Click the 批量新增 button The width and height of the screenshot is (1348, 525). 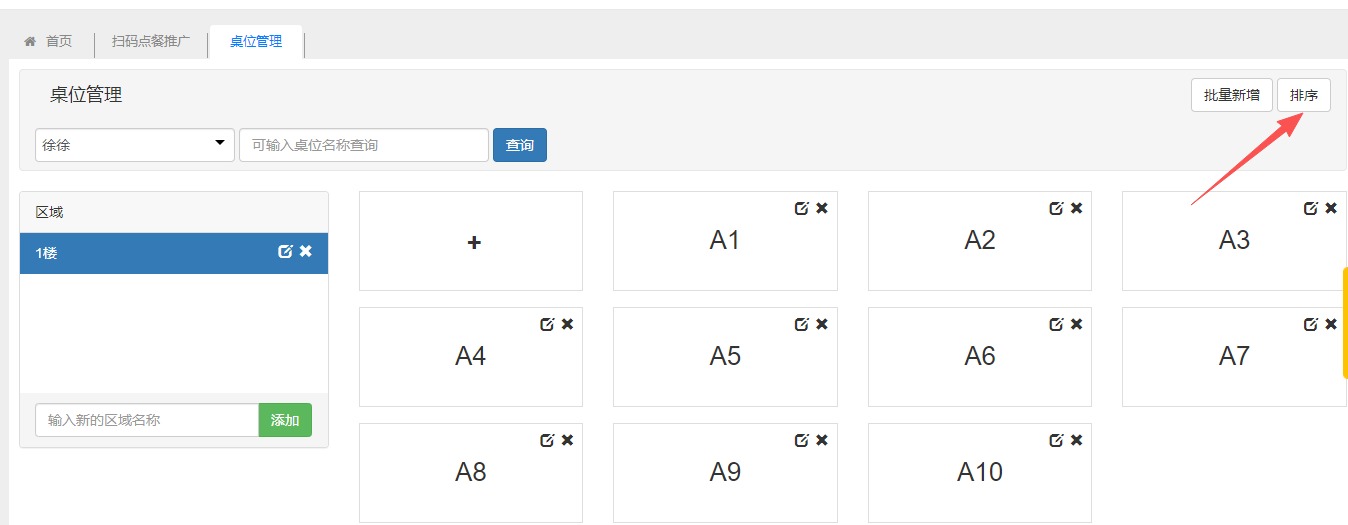tap(1231, 96)
